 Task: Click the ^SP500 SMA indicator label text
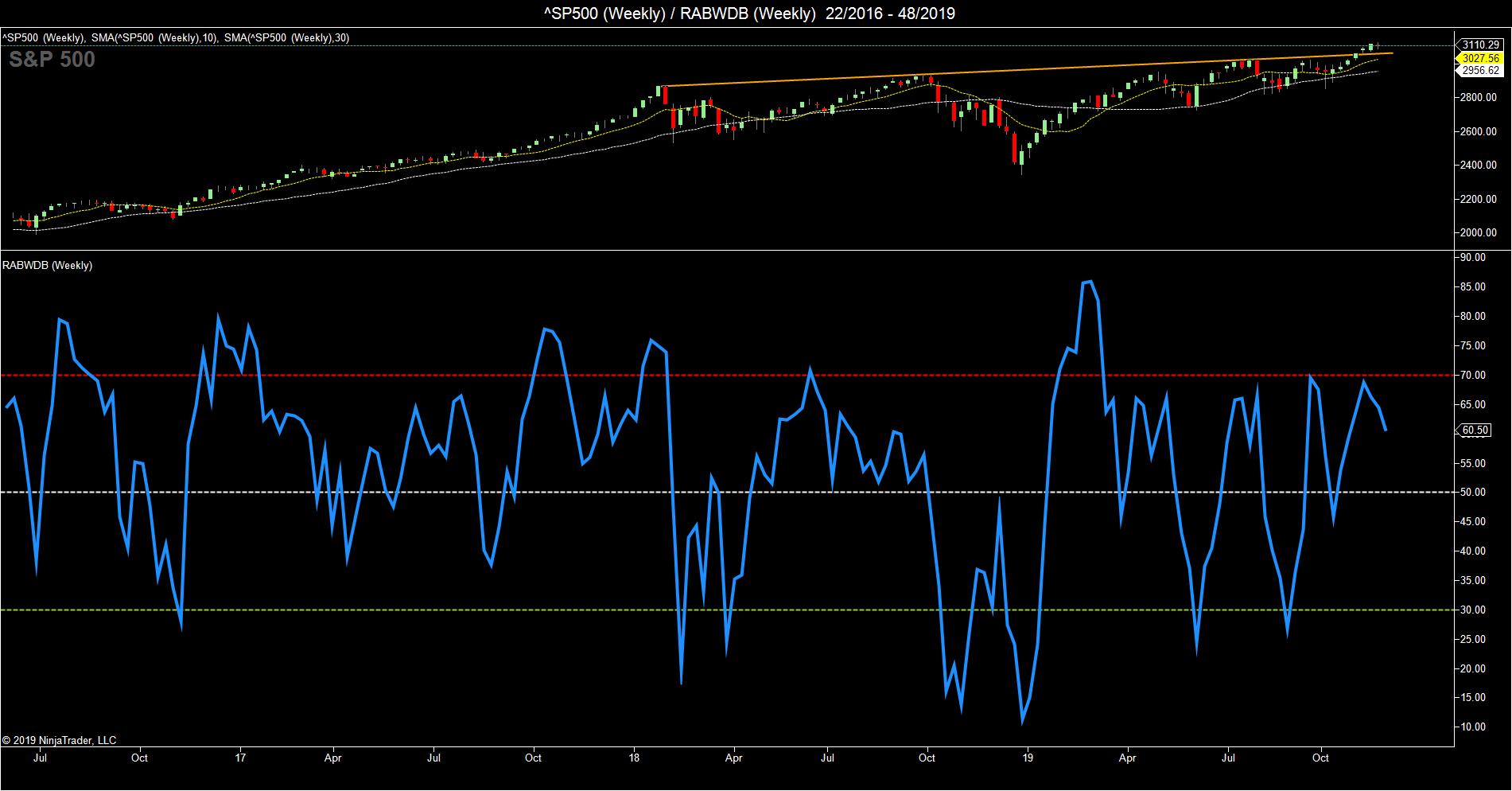(175, 37)
